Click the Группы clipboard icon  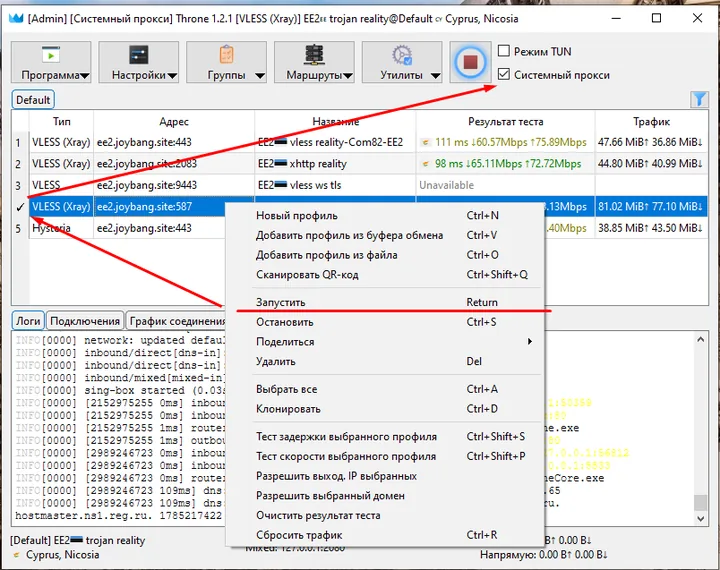coord(226,54)
